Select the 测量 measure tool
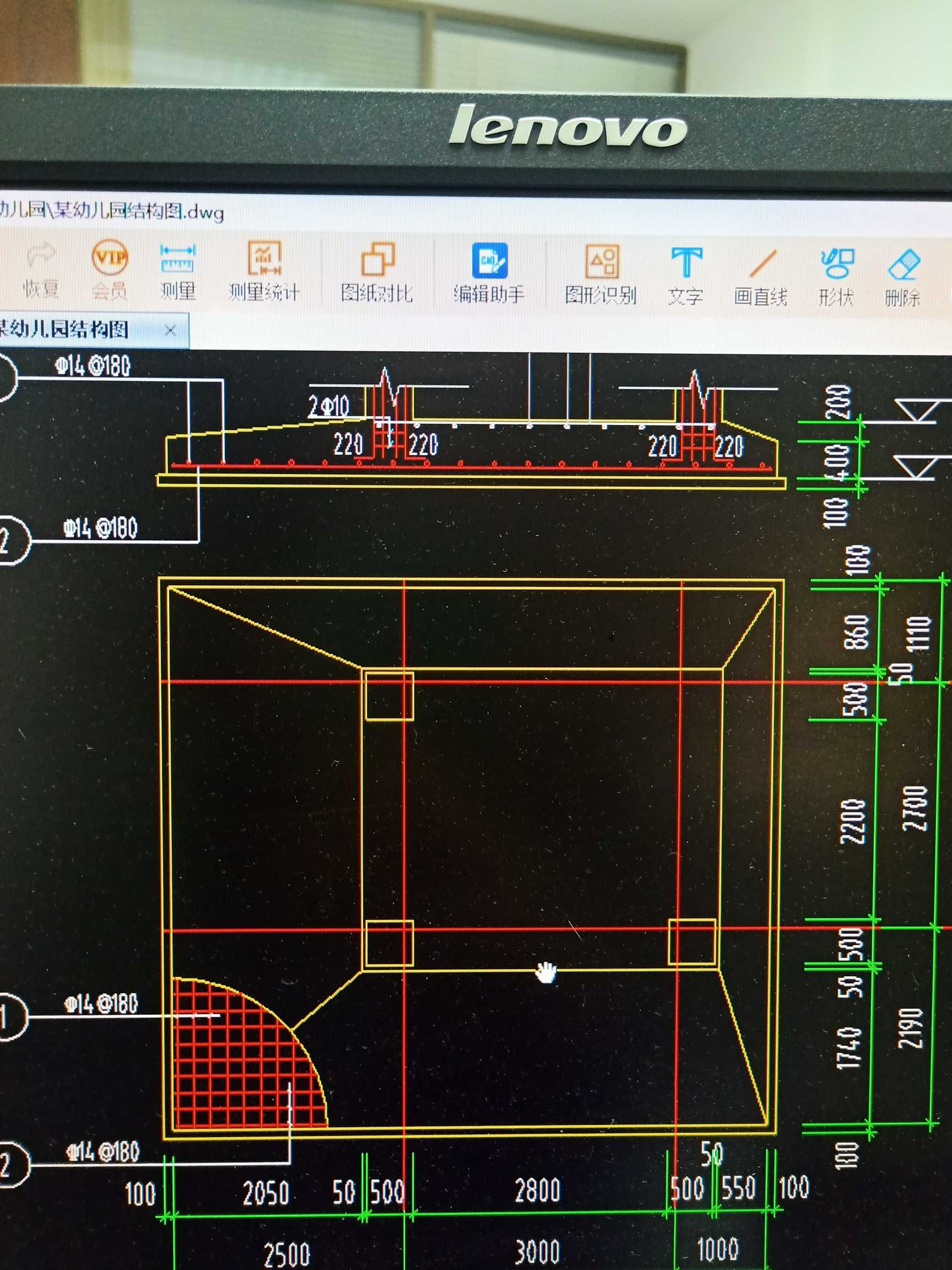 tap(178, 272)
